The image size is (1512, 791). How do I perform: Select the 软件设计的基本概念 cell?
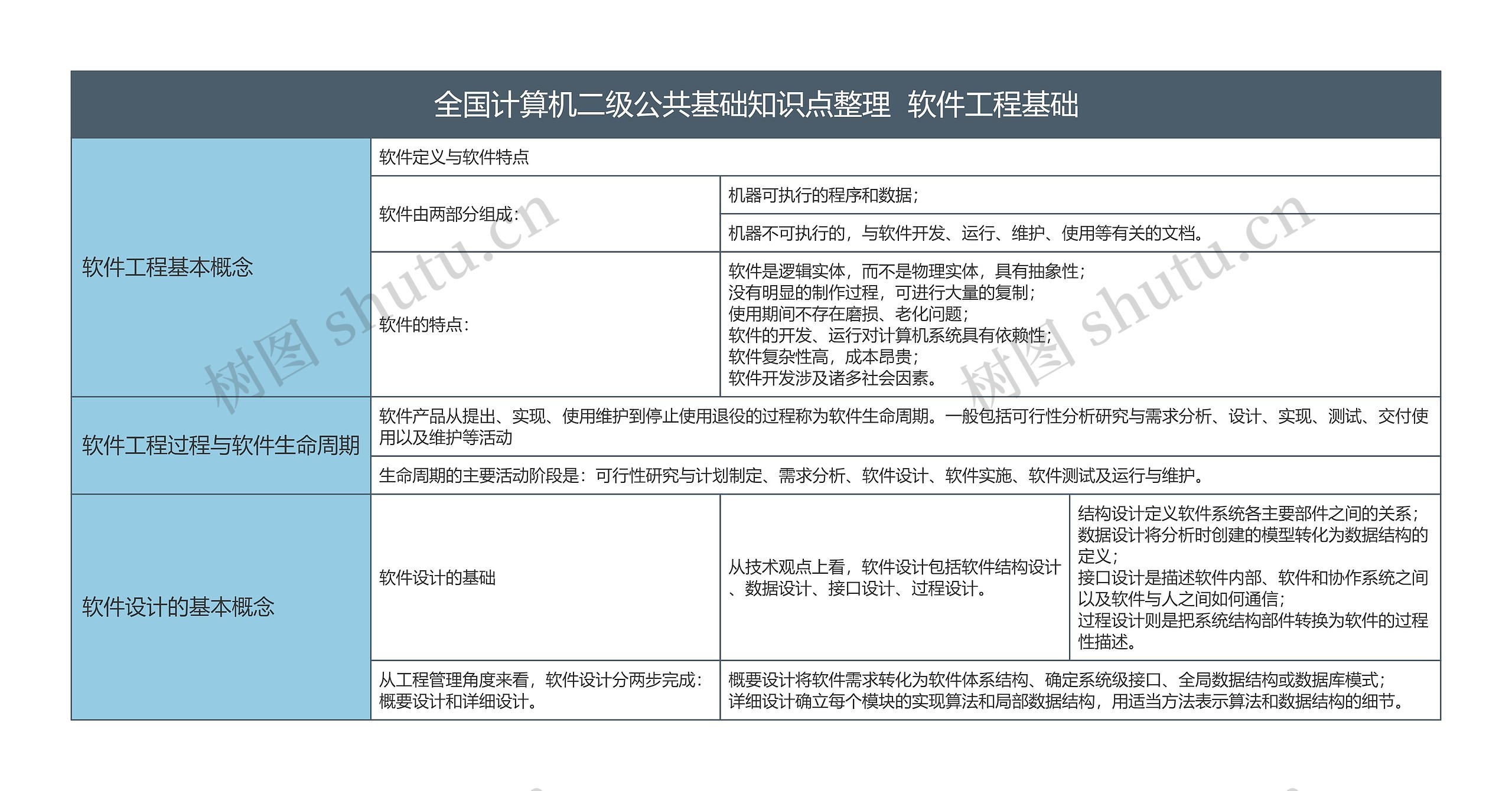point(221,607)
